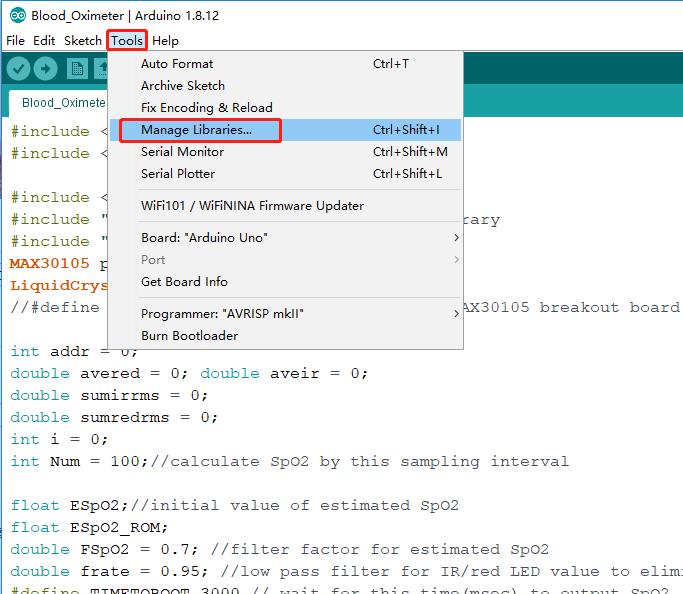Open the Edit menu
The image size is (683, 594).
[x=44, y=41]
